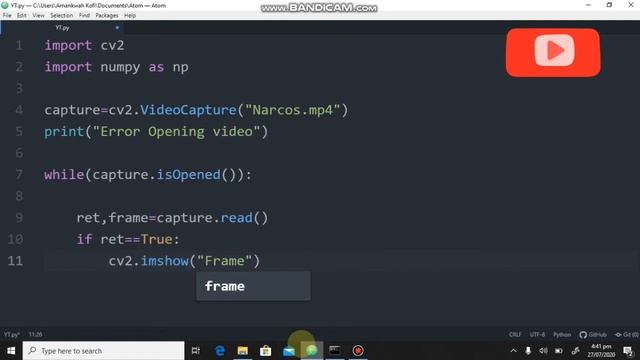The height and width of the screenshot is (360, 640).
Task: Click the network connection tray icon
Action: [x=576, y=351]
